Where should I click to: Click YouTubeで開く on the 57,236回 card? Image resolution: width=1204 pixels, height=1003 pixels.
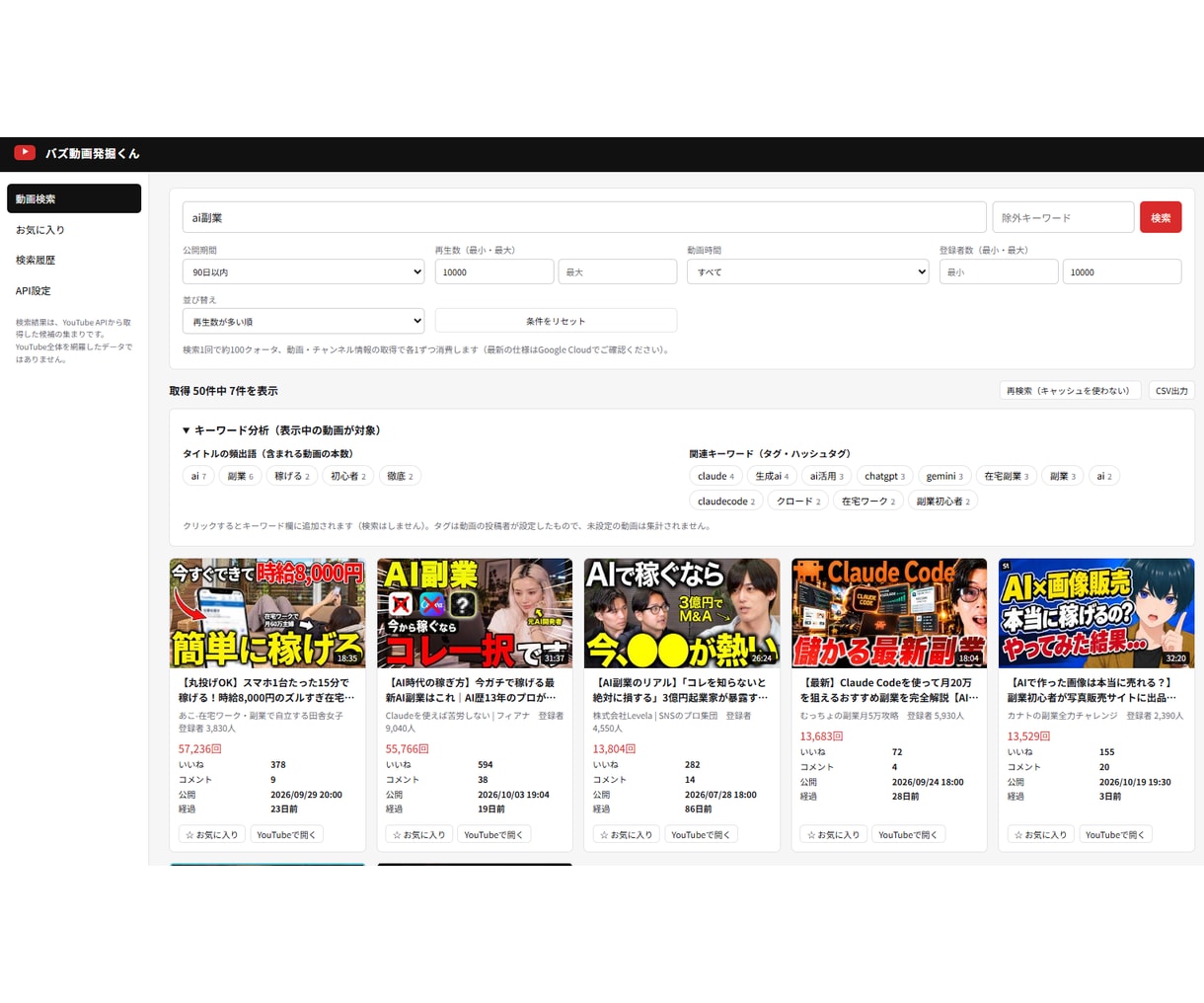[x=286, y=834]
